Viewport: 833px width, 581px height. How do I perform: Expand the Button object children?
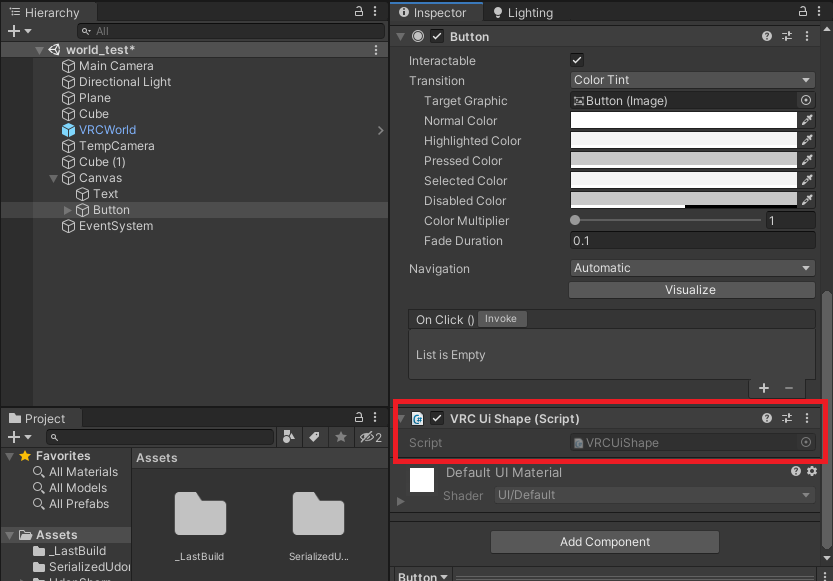pyautogui.click(x=67, y=210)
